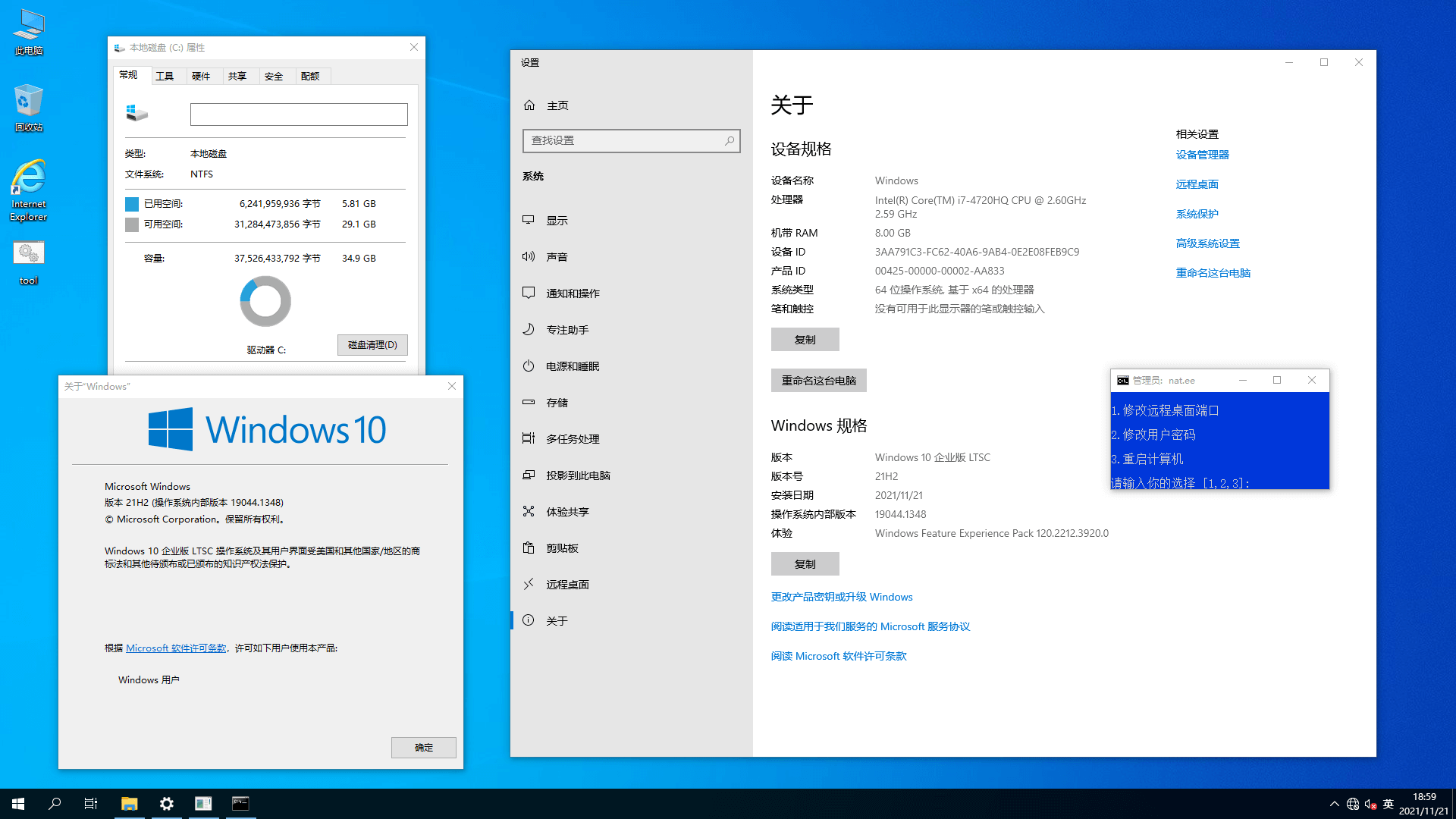Select the Sound speaker icon
Screen dimensions: 1456x819
(x=529, y=256)
